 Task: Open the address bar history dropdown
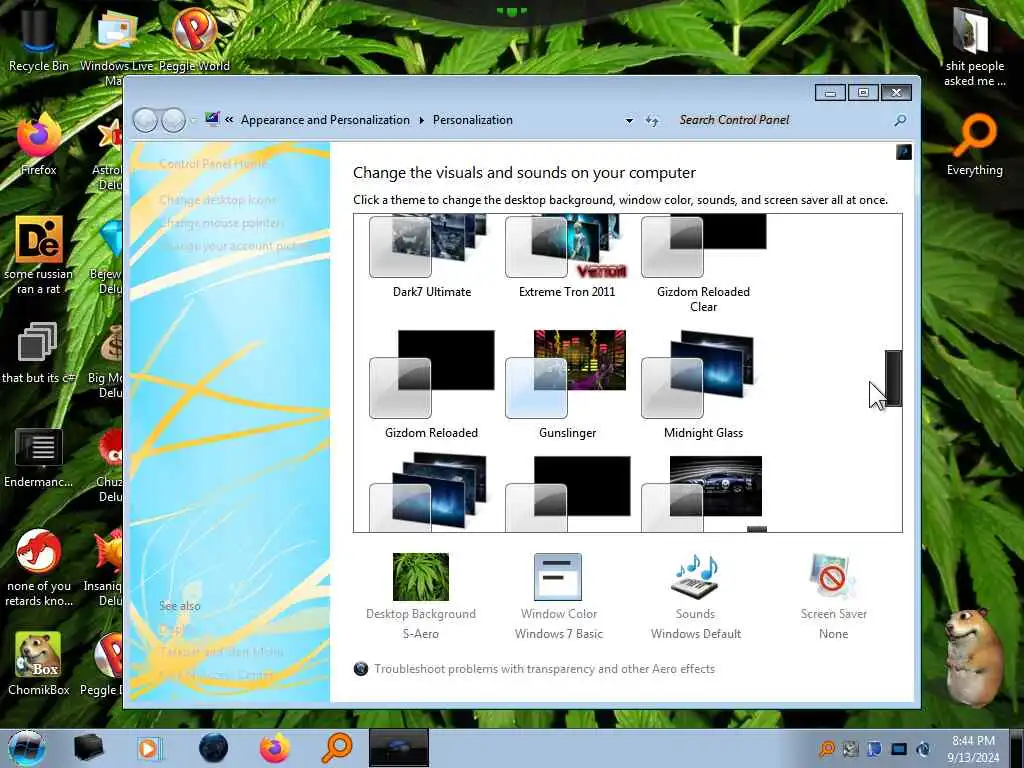point(629,120)
